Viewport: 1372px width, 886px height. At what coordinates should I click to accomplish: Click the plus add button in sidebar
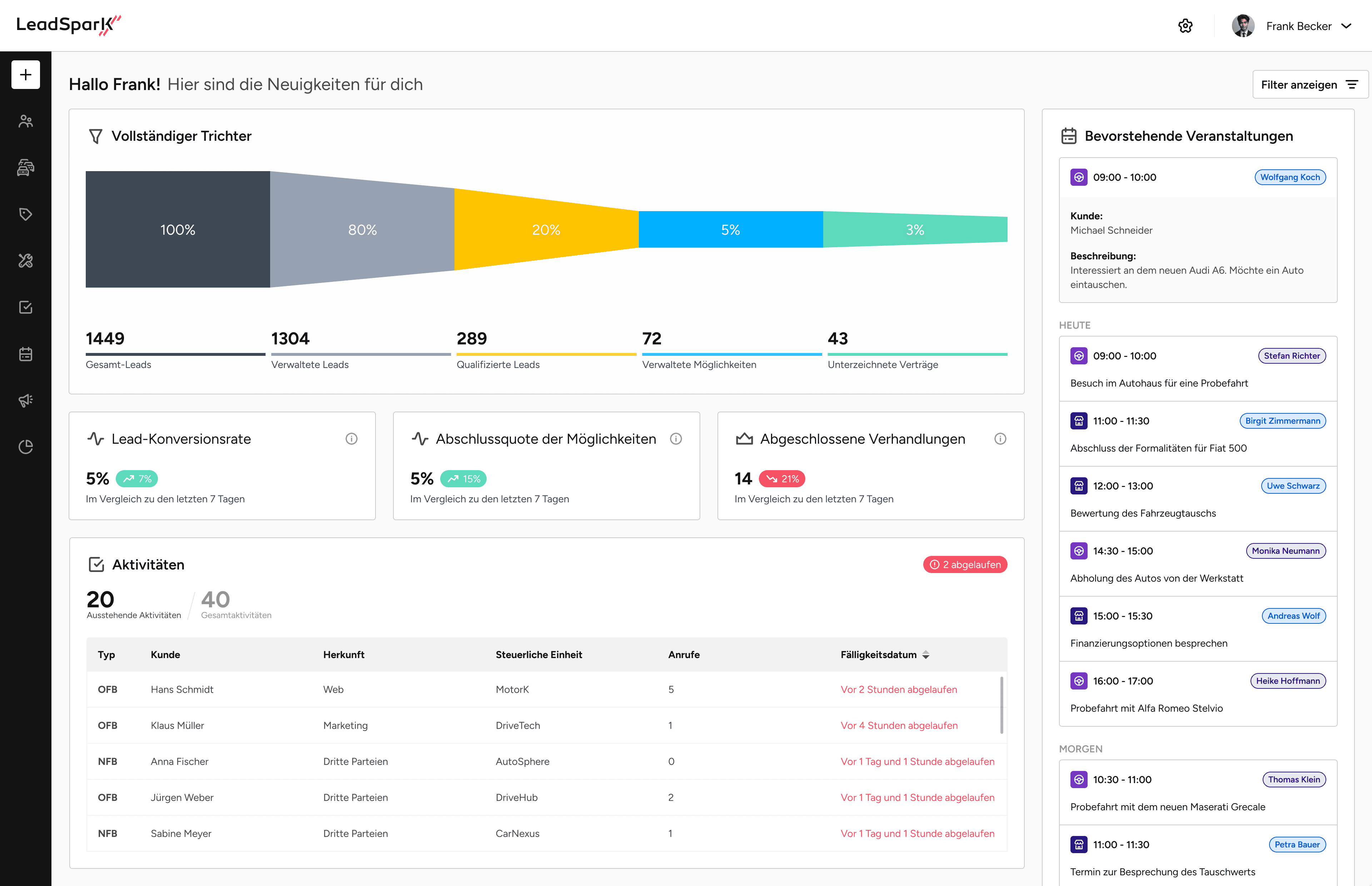point(25,75)
